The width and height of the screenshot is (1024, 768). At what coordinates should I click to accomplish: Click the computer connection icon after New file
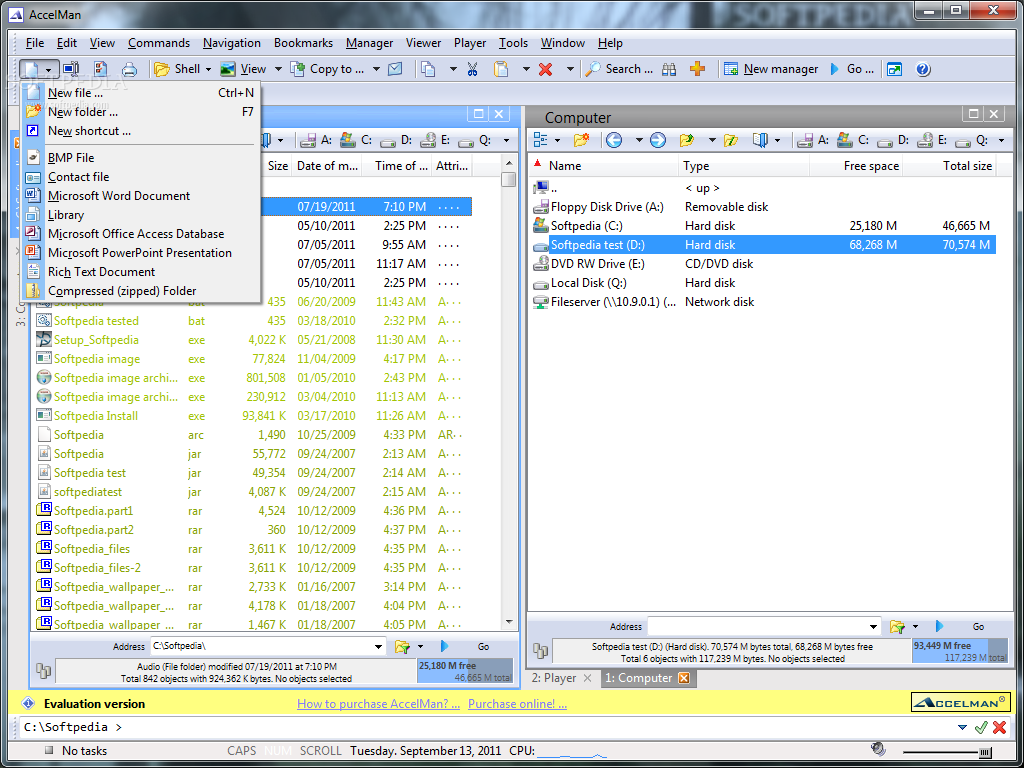pos(71,69)
